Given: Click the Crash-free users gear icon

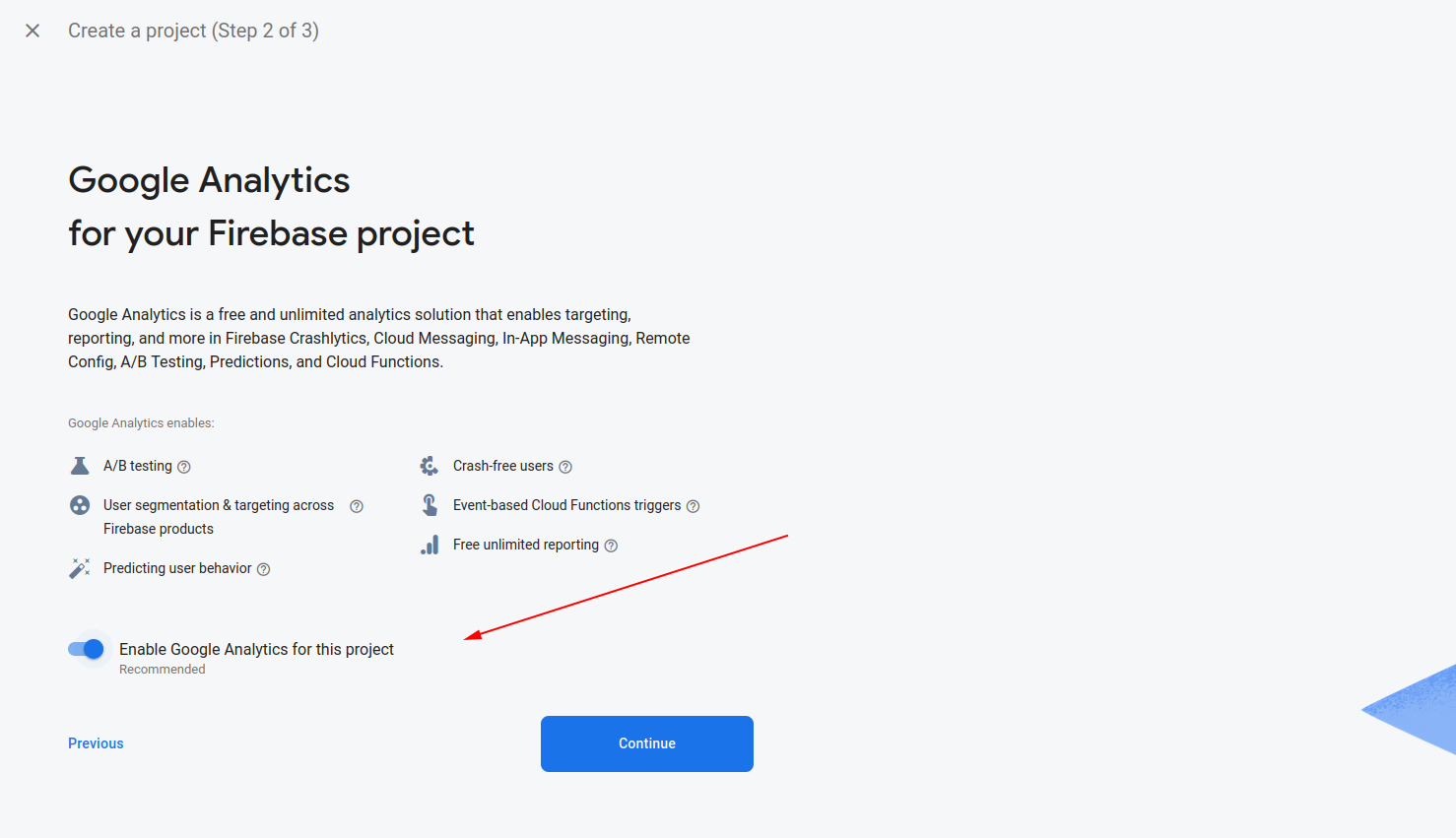Looking at the screenshot, I should click(429, 465).
